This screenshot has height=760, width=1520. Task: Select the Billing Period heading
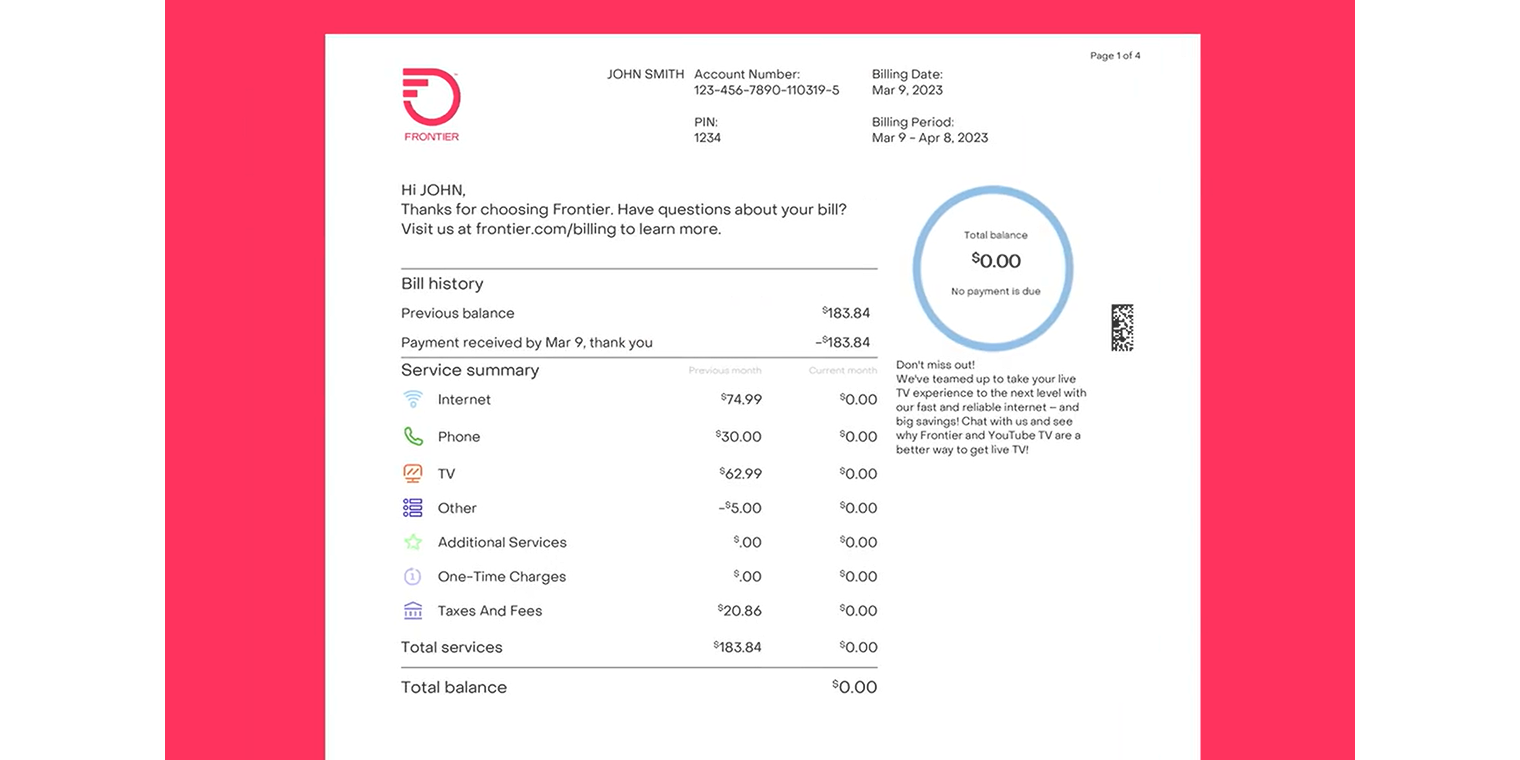click(912, 121)
